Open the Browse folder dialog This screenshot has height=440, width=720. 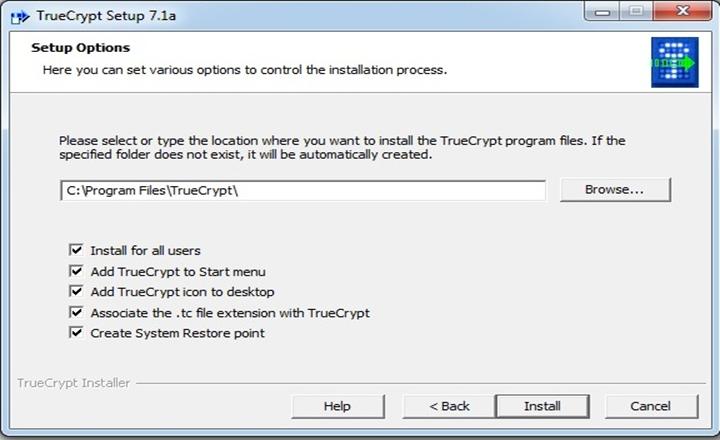point(614,190)
